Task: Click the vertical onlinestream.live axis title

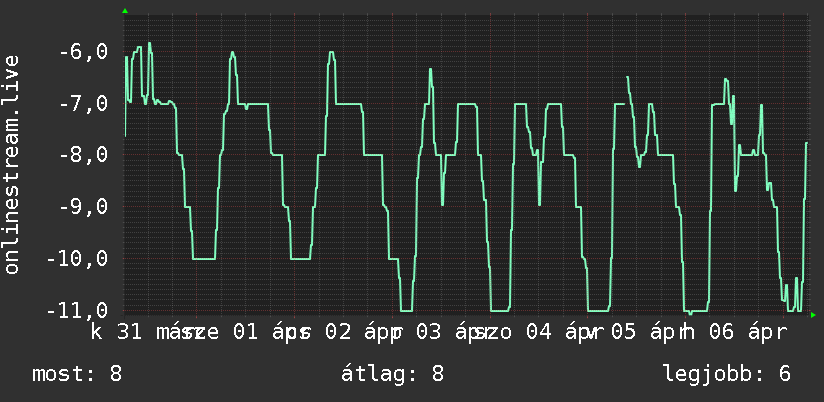Action: coord(11,164)
